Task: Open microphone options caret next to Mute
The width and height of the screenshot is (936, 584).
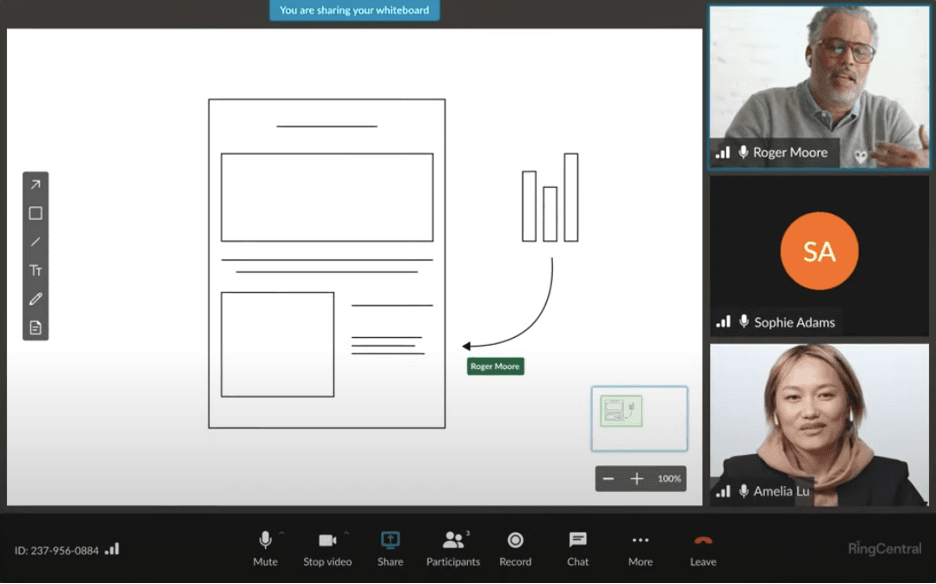Action: pyautogui.click(x=281, y=533)
